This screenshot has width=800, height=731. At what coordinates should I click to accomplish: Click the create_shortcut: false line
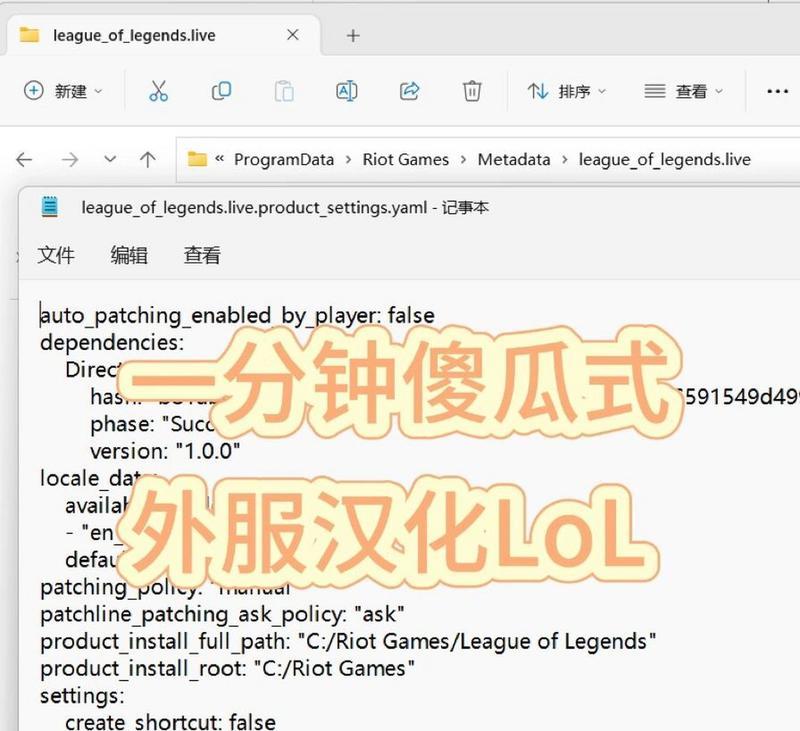point(170,721)
